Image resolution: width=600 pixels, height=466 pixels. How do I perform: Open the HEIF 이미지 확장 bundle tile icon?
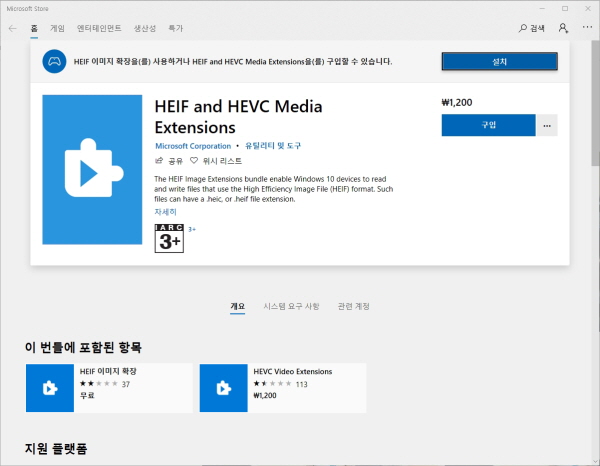click(x=50, y=388)
